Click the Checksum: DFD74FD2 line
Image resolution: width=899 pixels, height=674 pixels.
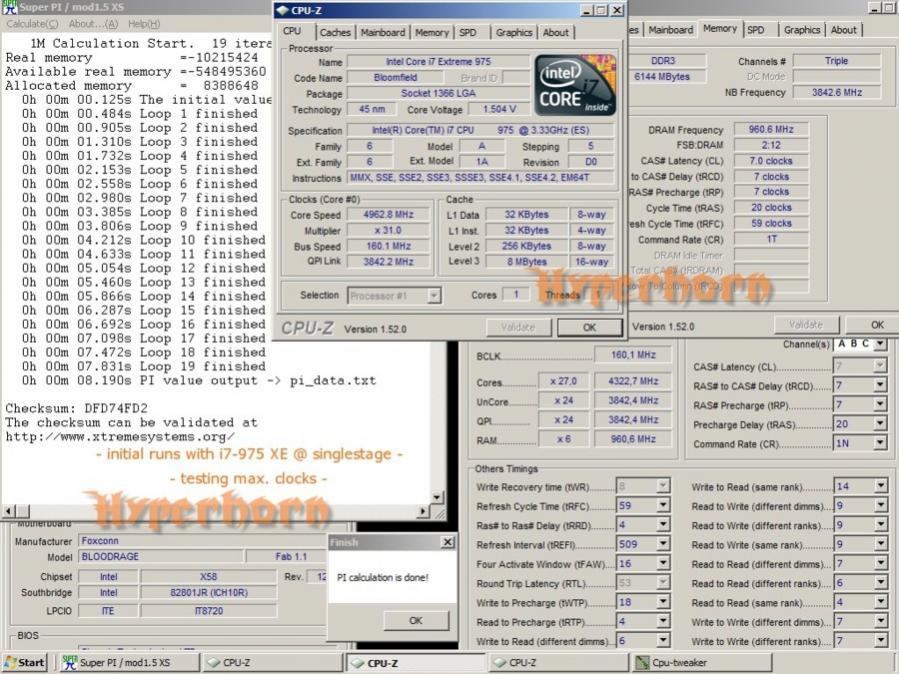[76, 409]
